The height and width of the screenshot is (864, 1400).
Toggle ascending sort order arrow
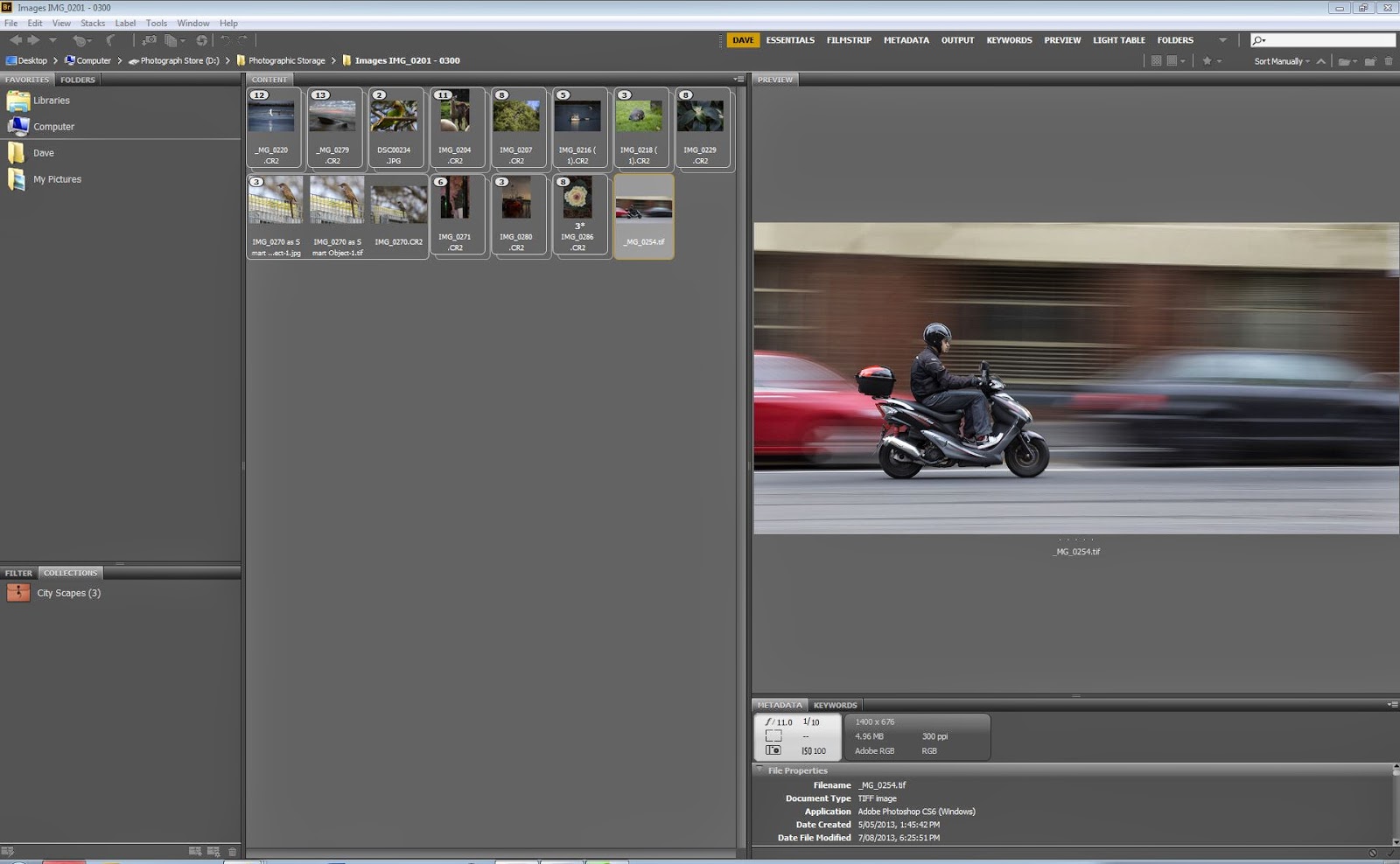coord(1321,61)
